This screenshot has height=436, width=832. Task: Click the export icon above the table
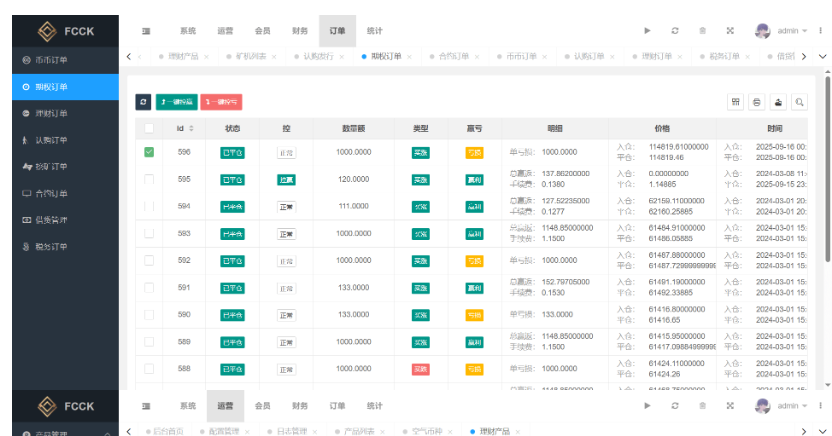778,102
